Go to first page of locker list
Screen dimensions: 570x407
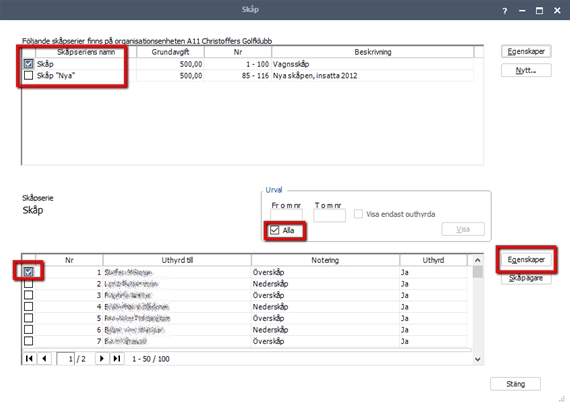pyautogui.click(x=29, y=359)
